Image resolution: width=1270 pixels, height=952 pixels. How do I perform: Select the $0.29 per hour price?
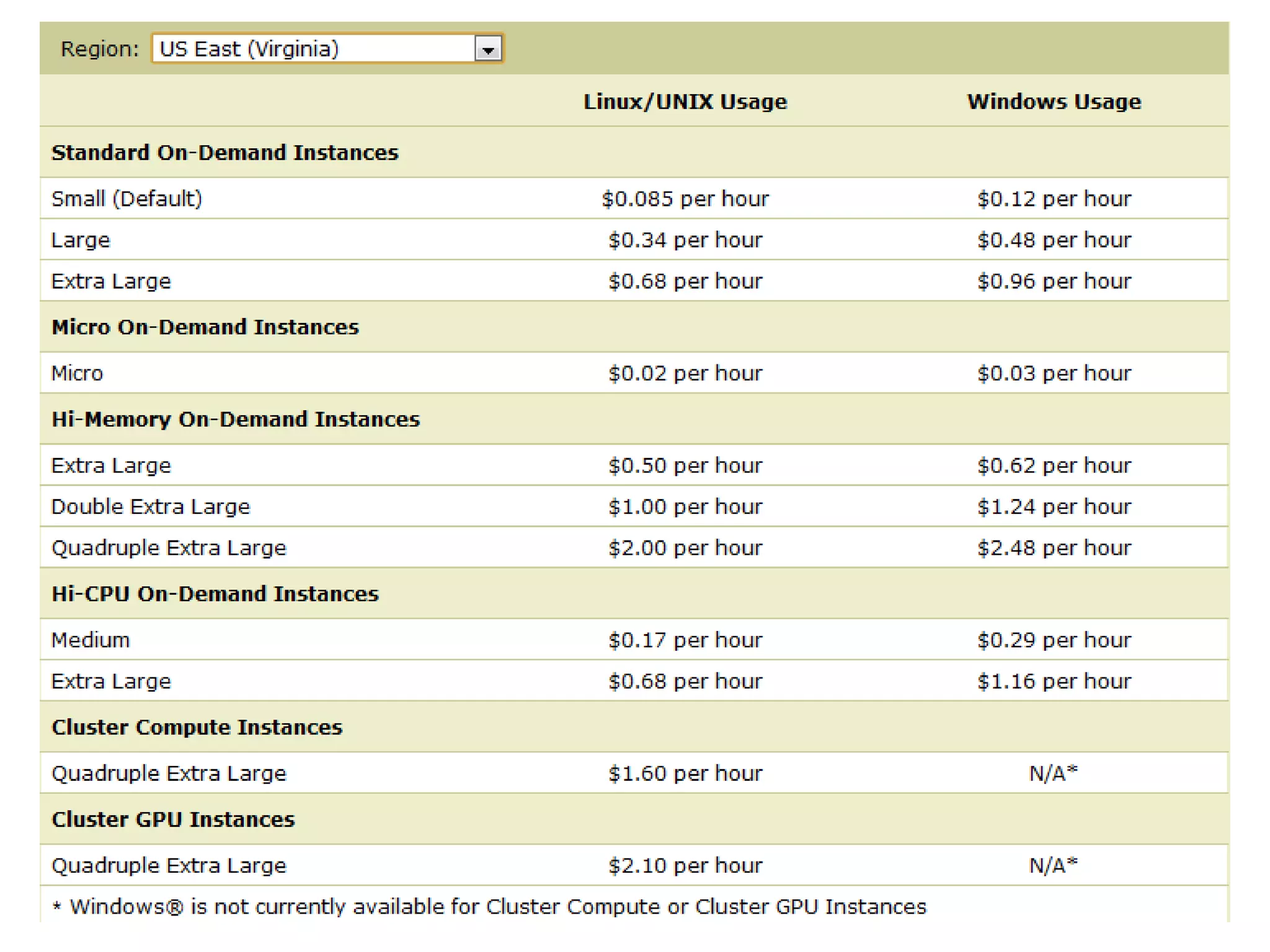coord(1054,640)
